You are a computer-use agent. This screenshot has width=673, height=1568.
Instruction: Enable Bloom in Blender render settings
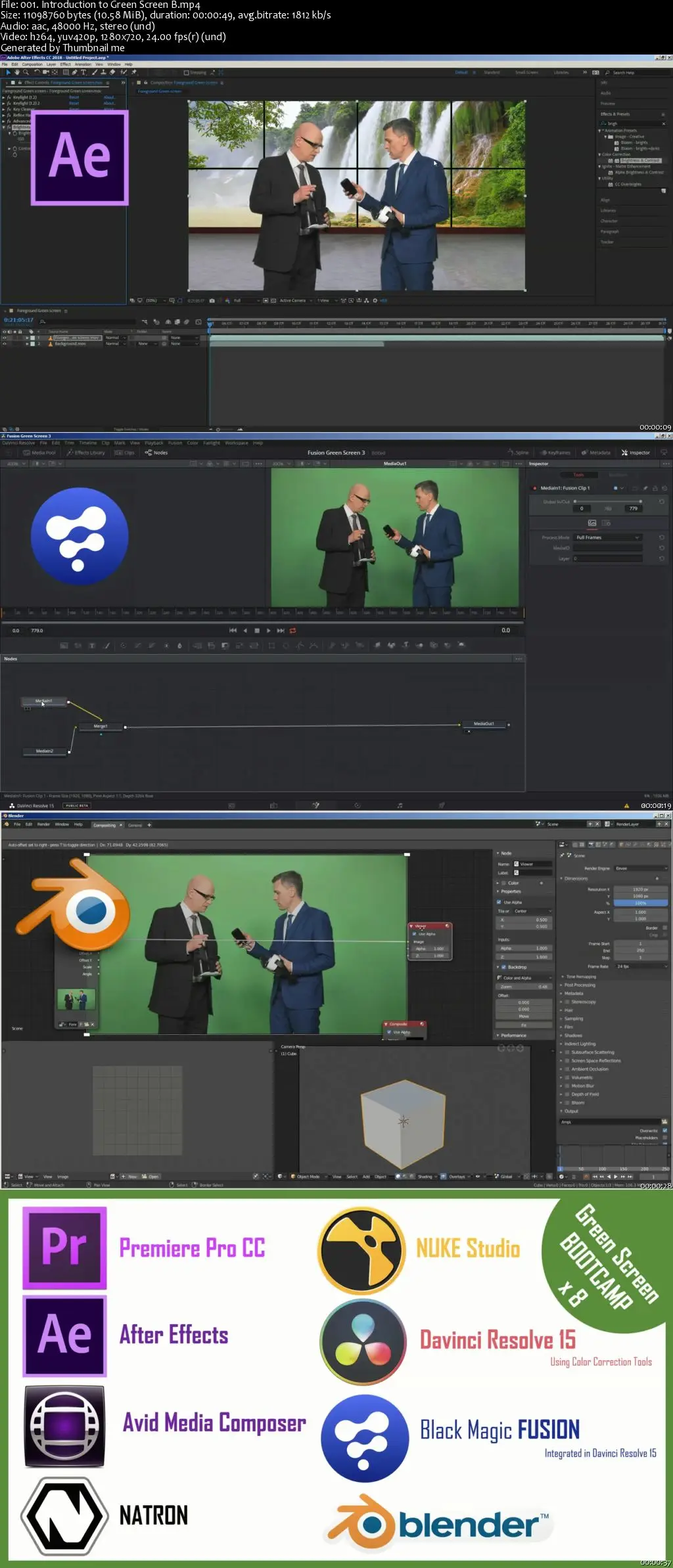567,1103
